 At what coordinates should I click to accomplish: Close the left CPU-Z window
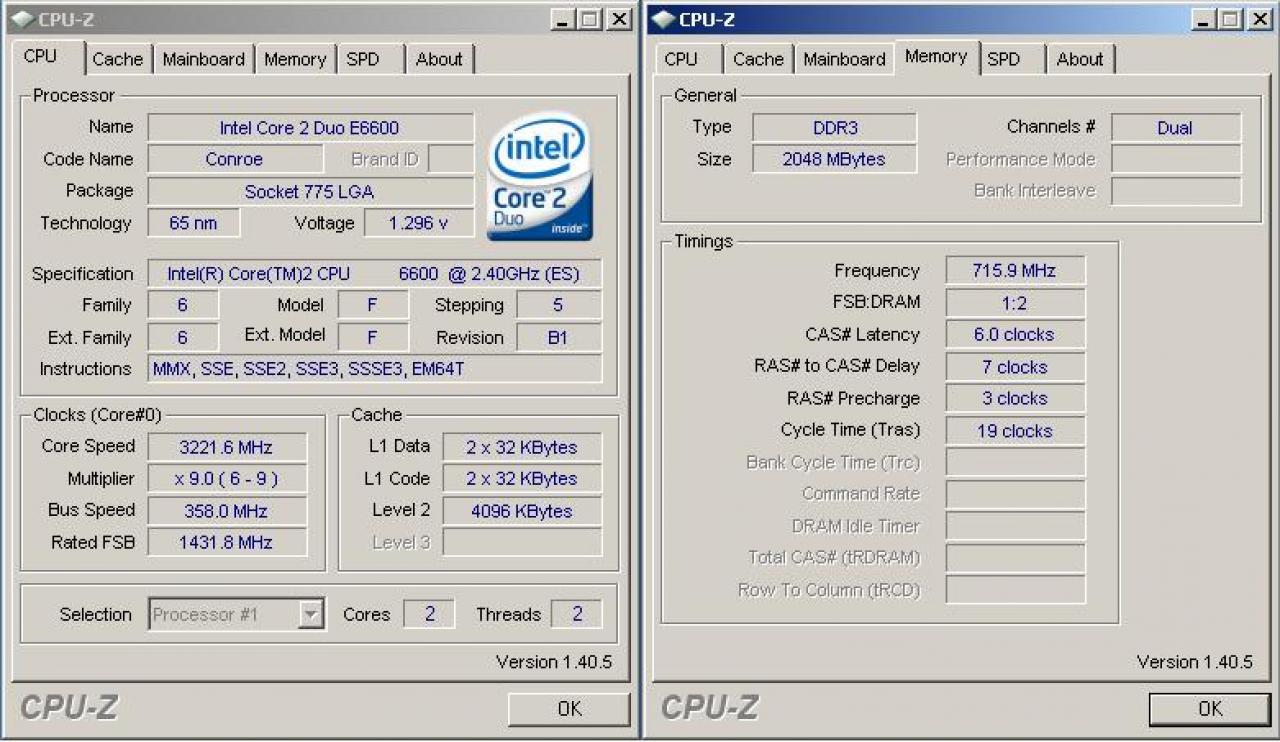(620, 19)
